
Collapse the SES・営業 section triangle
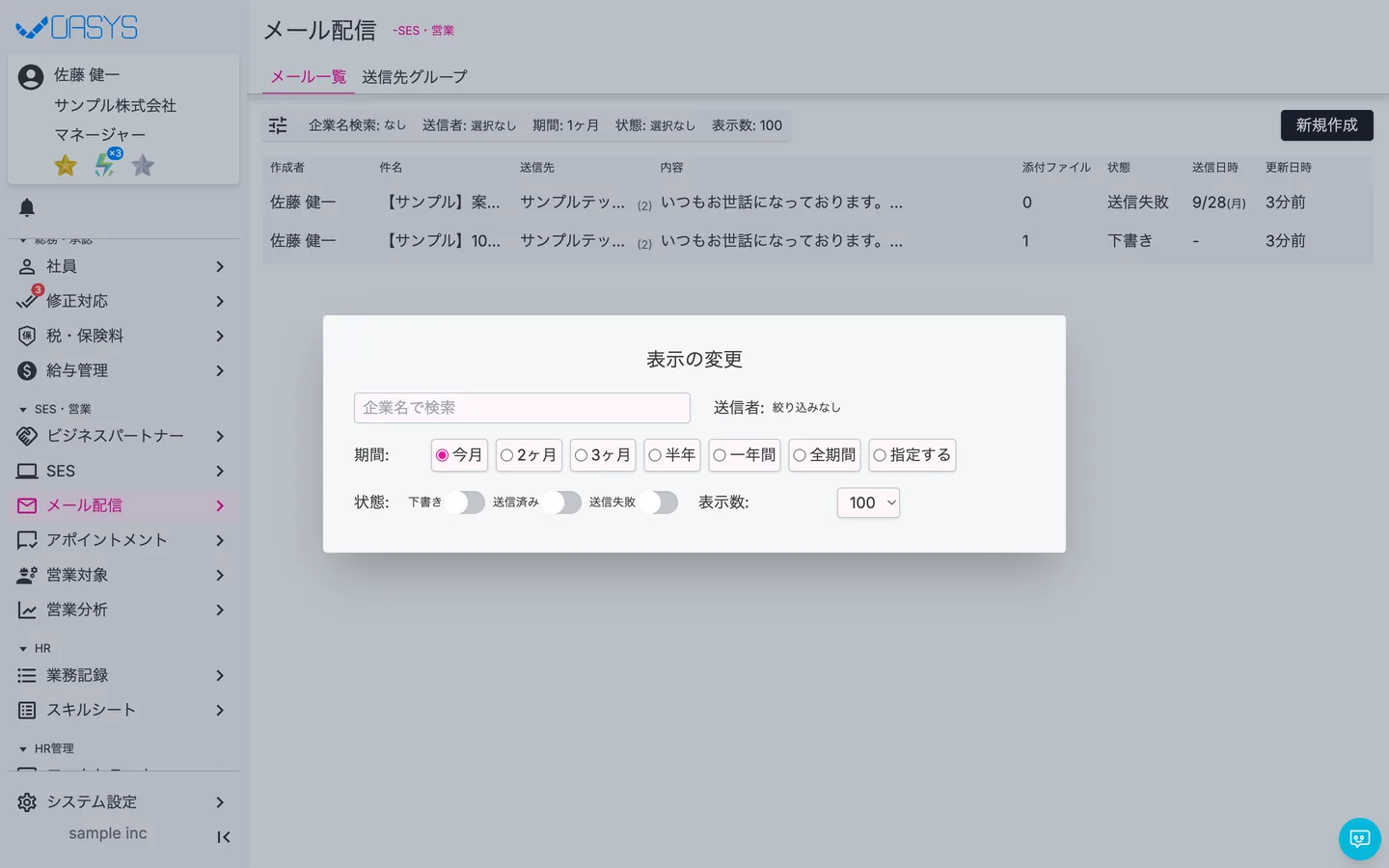[23, 410]
